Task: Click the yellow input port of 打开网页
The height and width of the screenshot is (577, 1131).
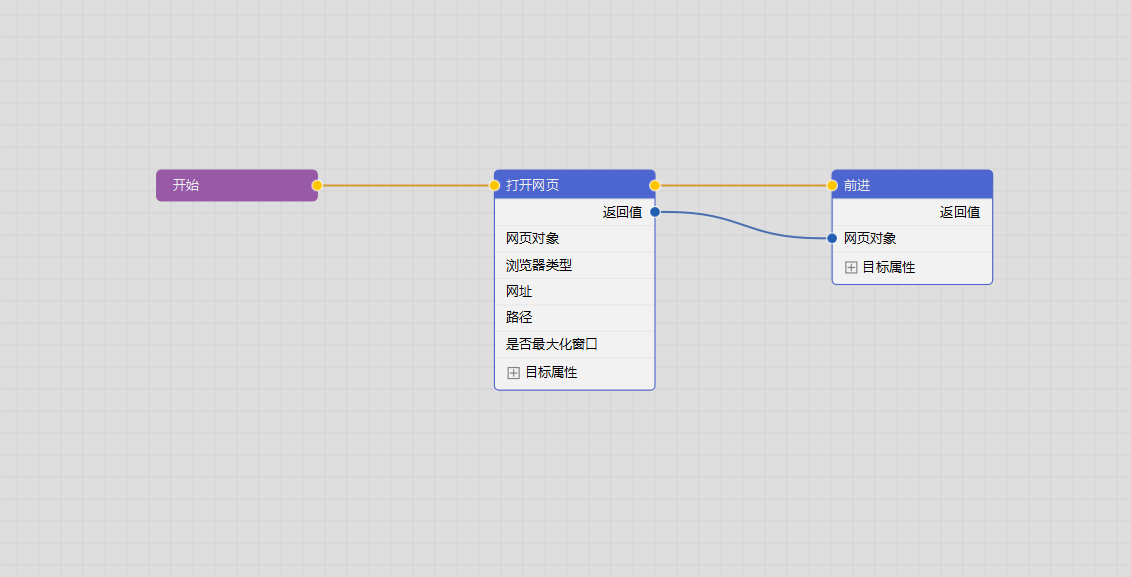Action: (495, 185)
